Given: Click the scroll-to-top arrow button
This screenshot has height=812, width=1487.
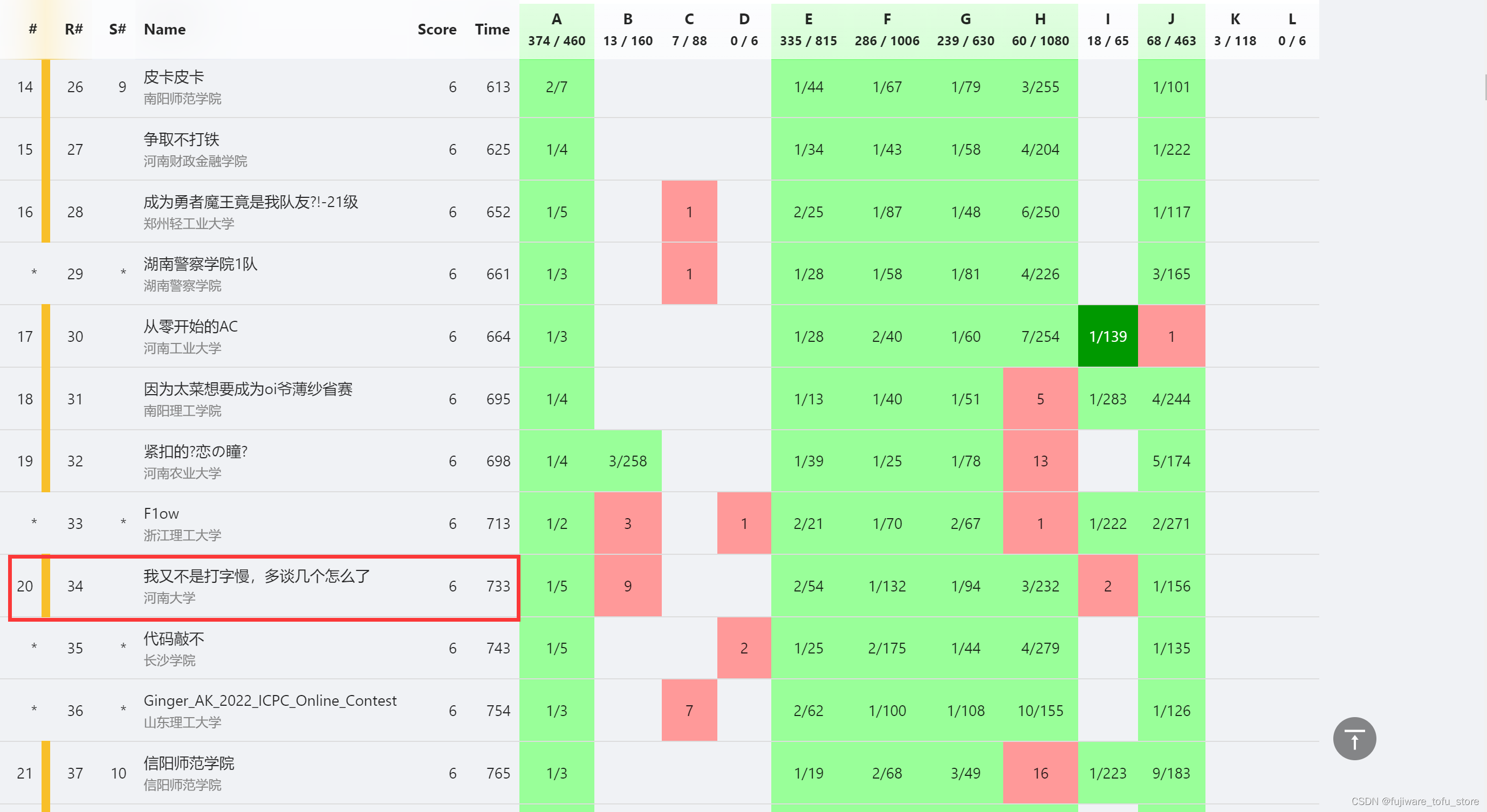Looking at the screenshot, I should tap(1354, 738).
